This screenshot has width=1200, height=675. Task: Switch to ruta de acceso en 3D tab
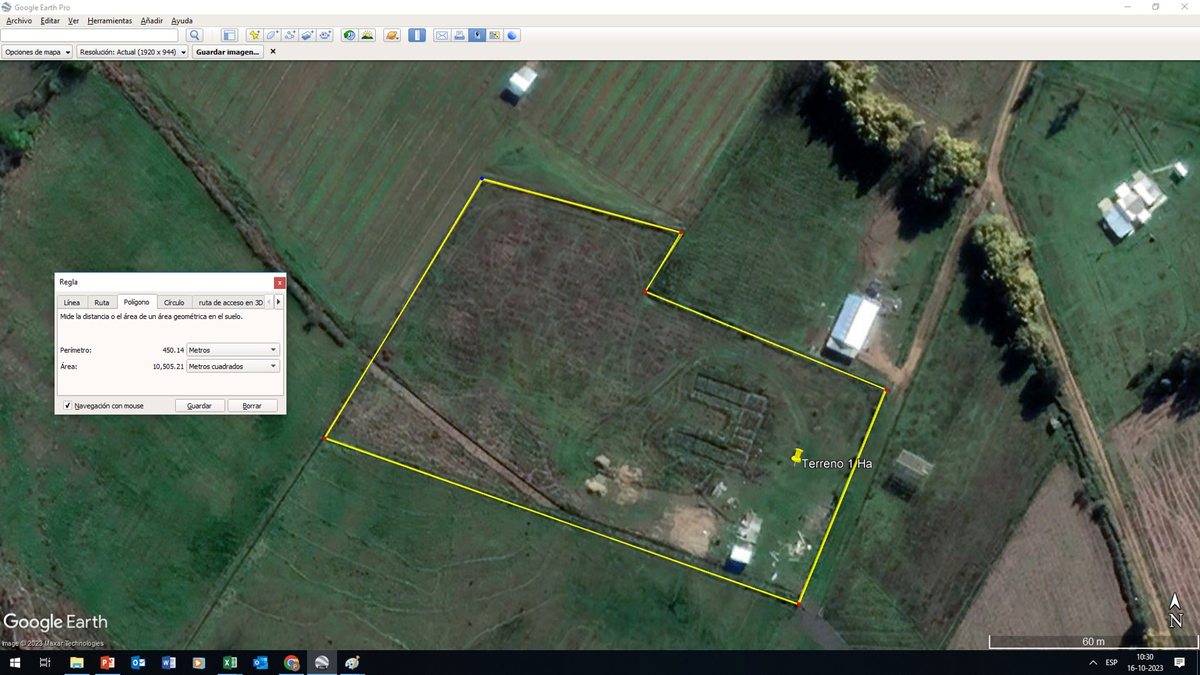tap(231, 302)
